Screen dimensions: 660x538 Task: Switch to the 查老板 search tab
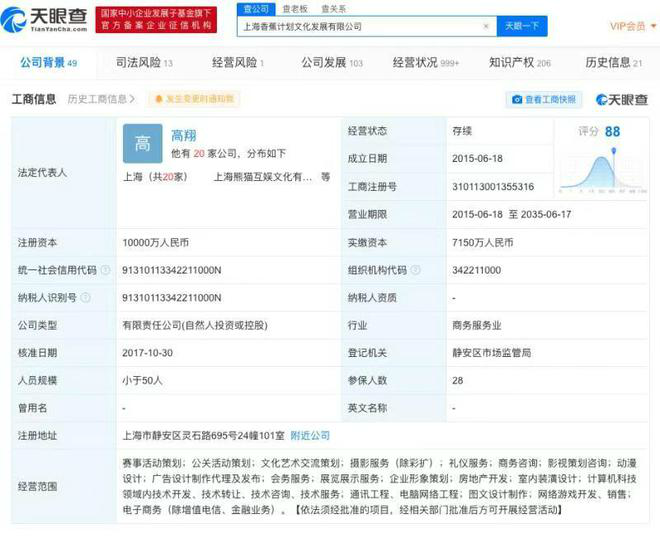tap(295, 9)
